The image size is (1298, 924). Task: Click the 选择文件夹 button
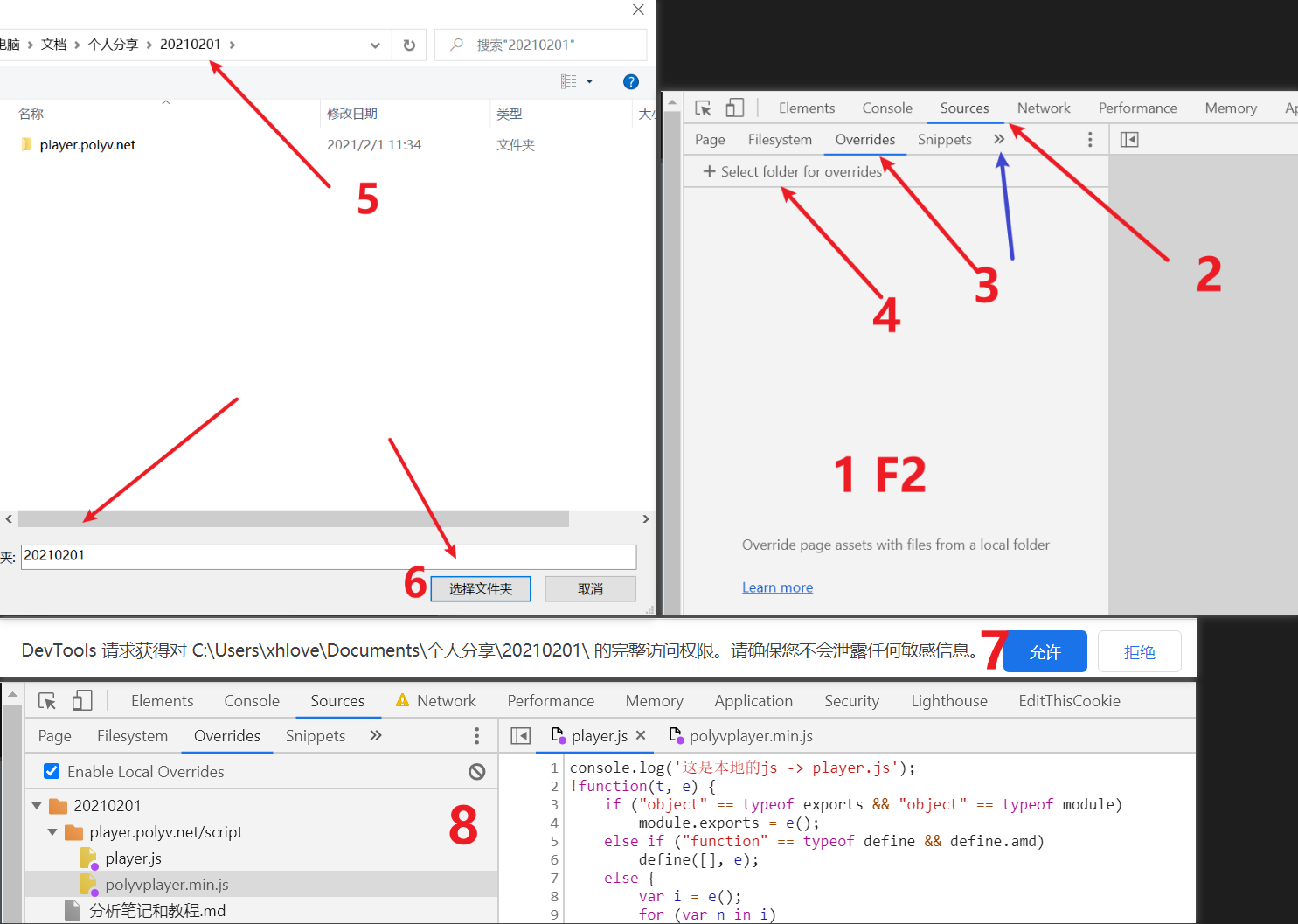point(481,589)
